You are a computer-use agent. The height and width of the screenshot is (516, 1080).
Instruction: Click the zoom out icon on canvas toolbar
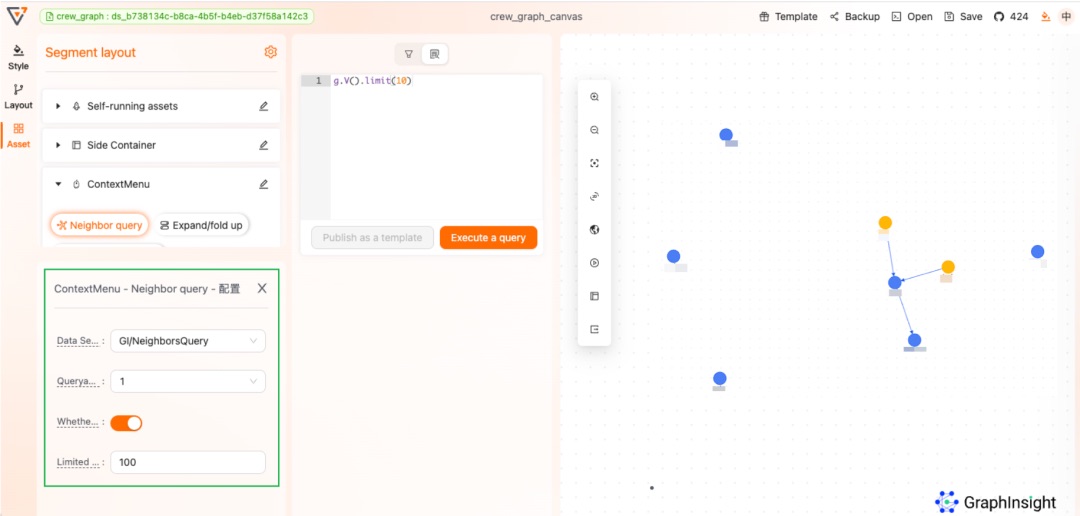click(x=594, y=130)
